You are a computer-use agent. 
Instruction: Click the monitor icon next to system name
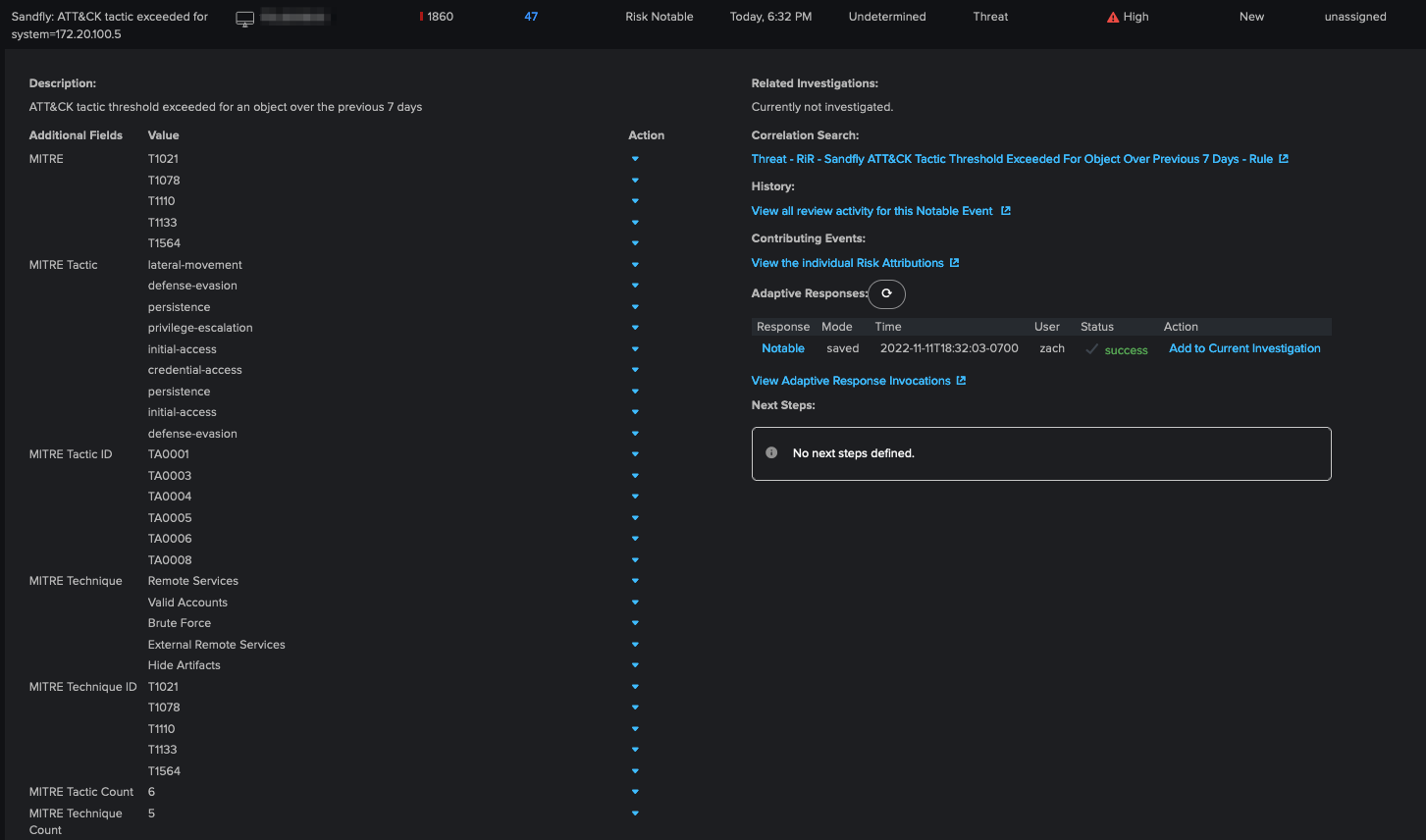245,19
